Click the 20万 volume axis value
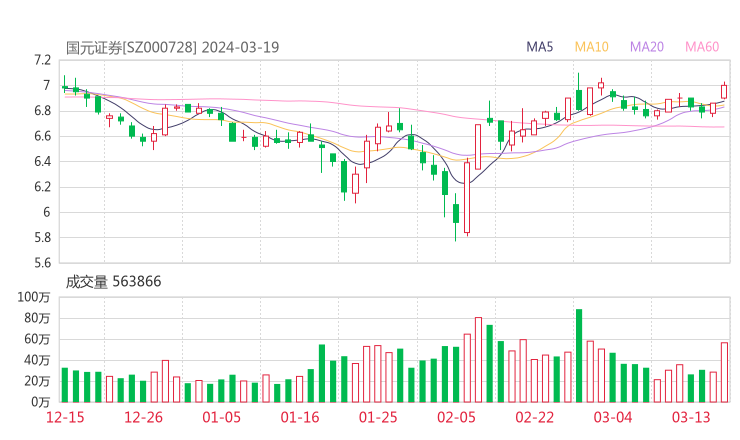 (x=37, y=381)
